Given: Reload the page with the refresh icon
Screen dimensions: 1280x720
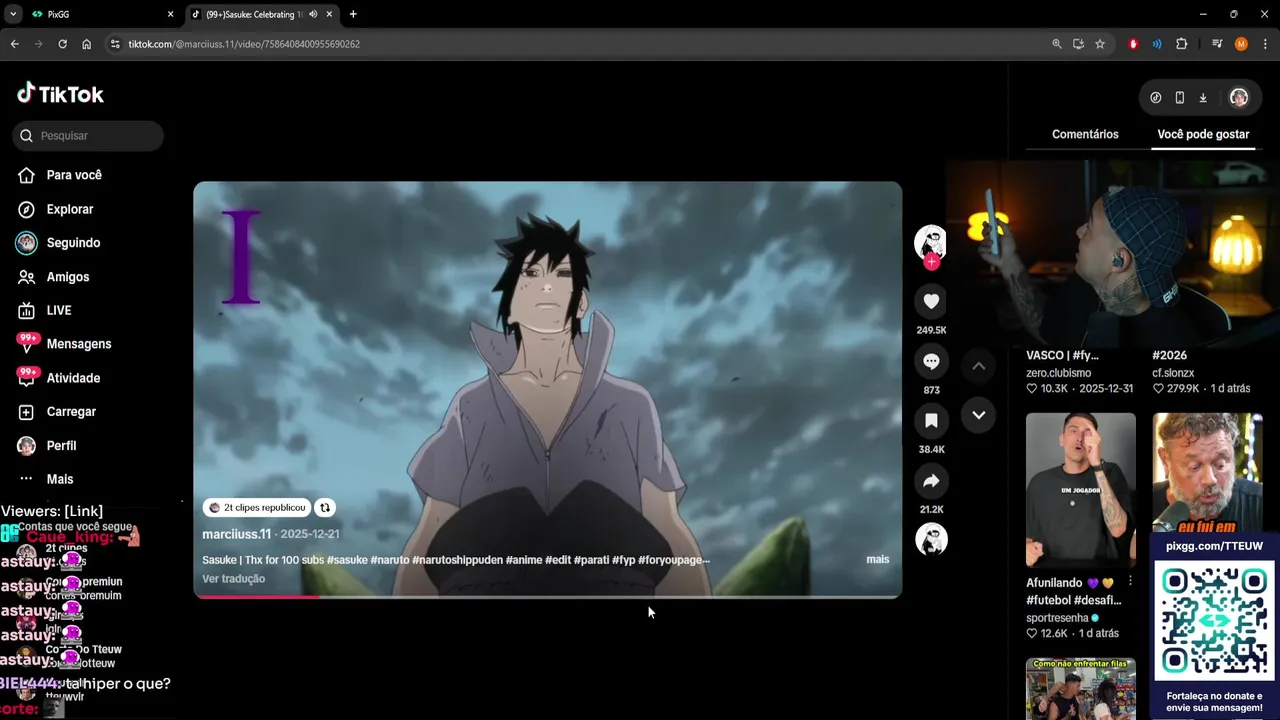Looking at the screenshot, I should tap(62, 44).
